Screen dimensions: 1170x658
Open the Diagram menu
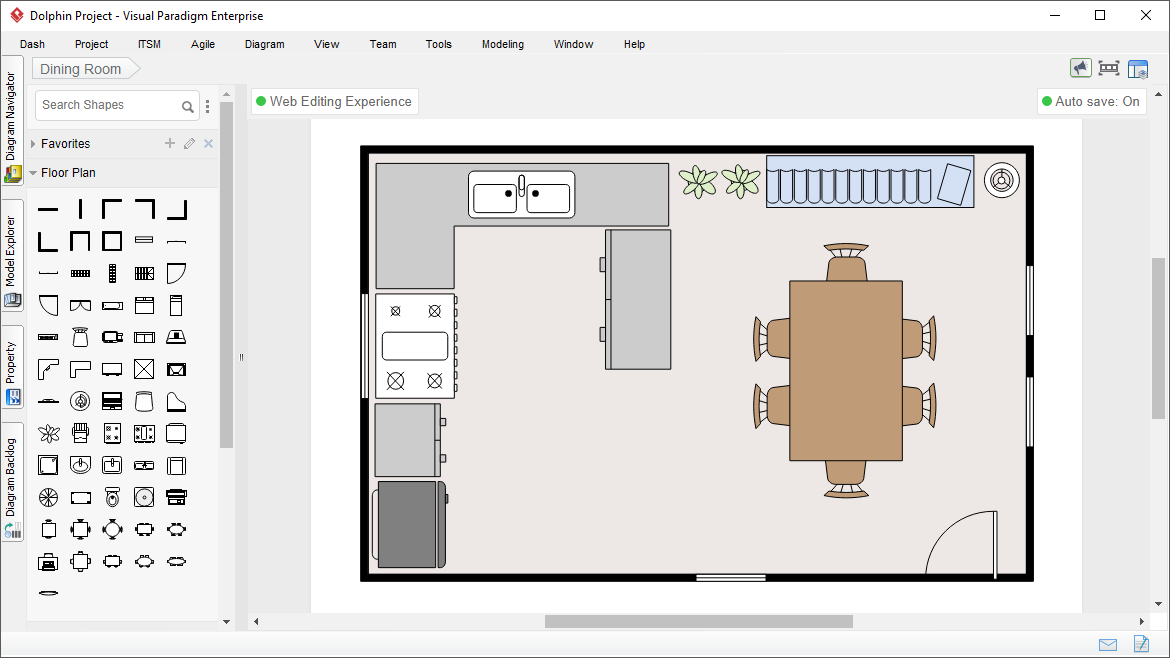click(x=265, y=44)
